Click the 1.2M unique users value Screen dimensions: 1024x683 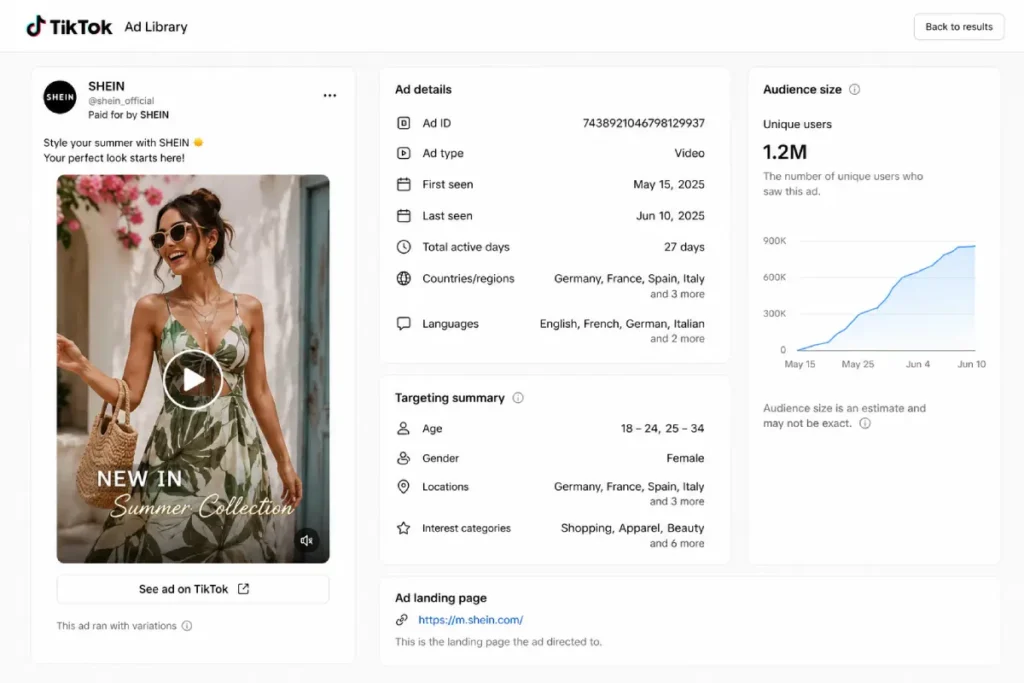(785, 152)
